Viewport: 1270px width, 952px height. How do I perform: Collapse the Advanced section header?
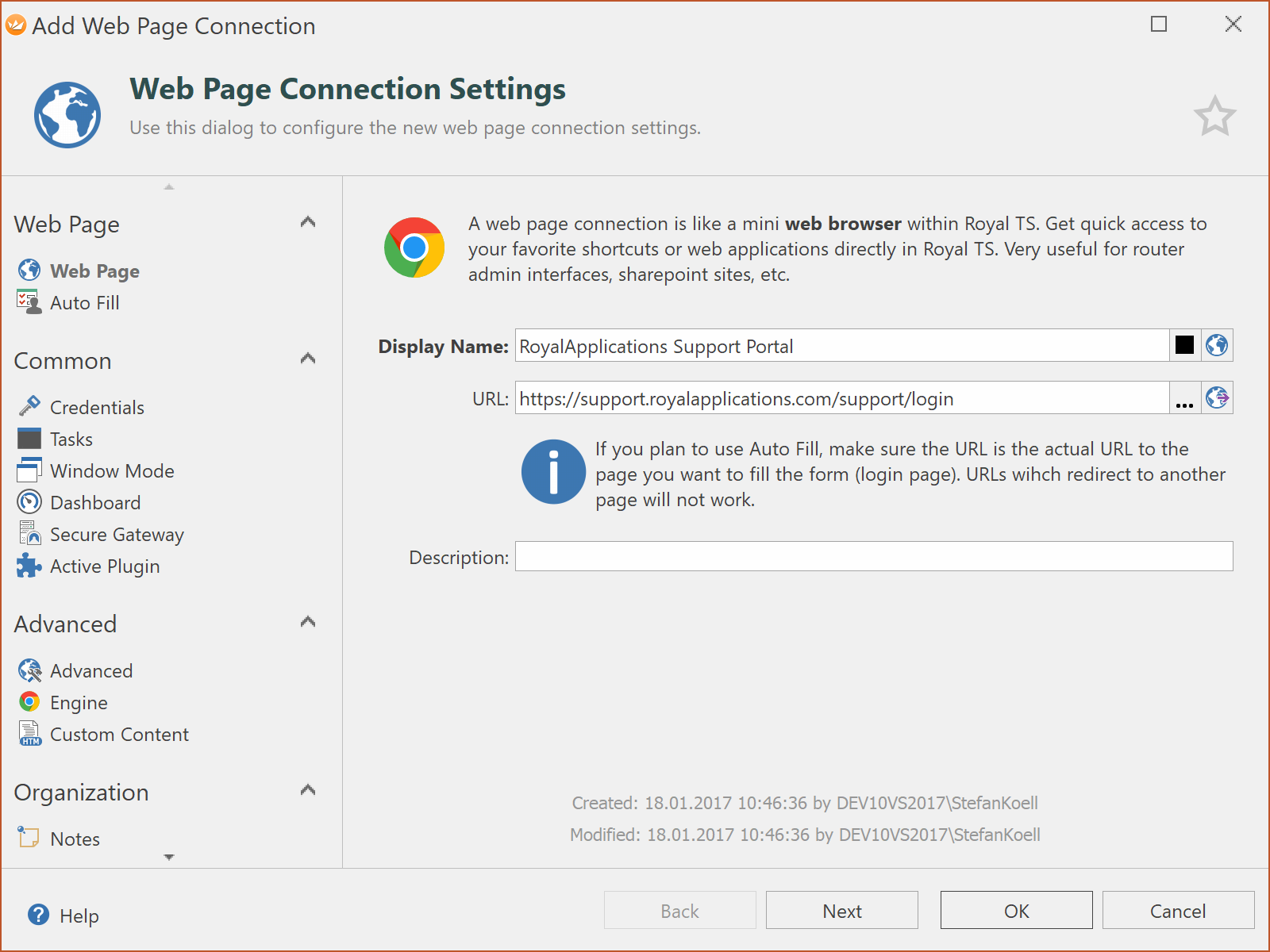tap(308, 622)
